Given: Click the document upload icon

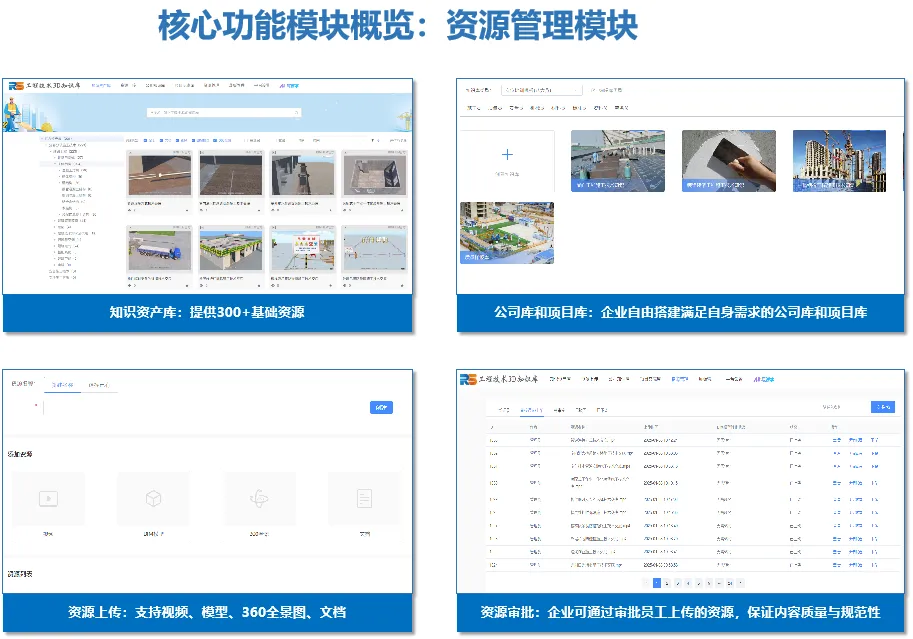Looking at the screenshot, I should [364, 498].
